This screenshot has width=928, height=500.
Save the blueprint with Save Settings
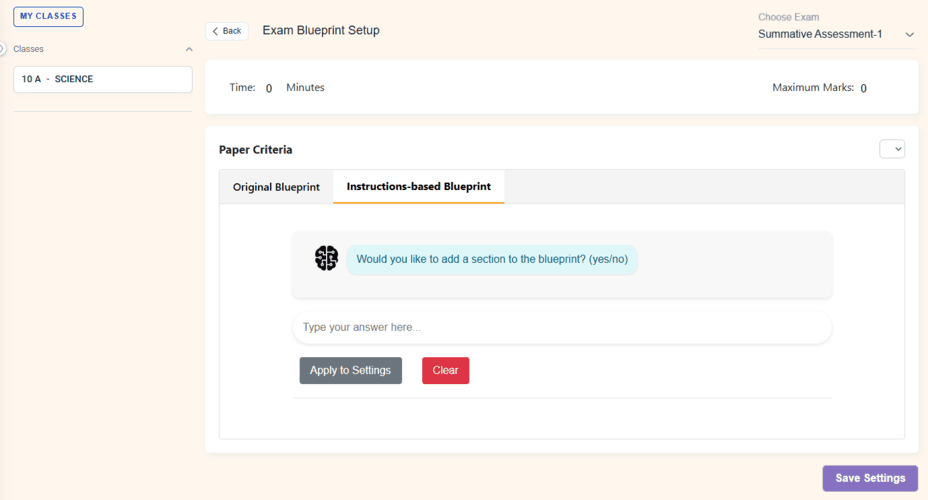tap(869, 478)
